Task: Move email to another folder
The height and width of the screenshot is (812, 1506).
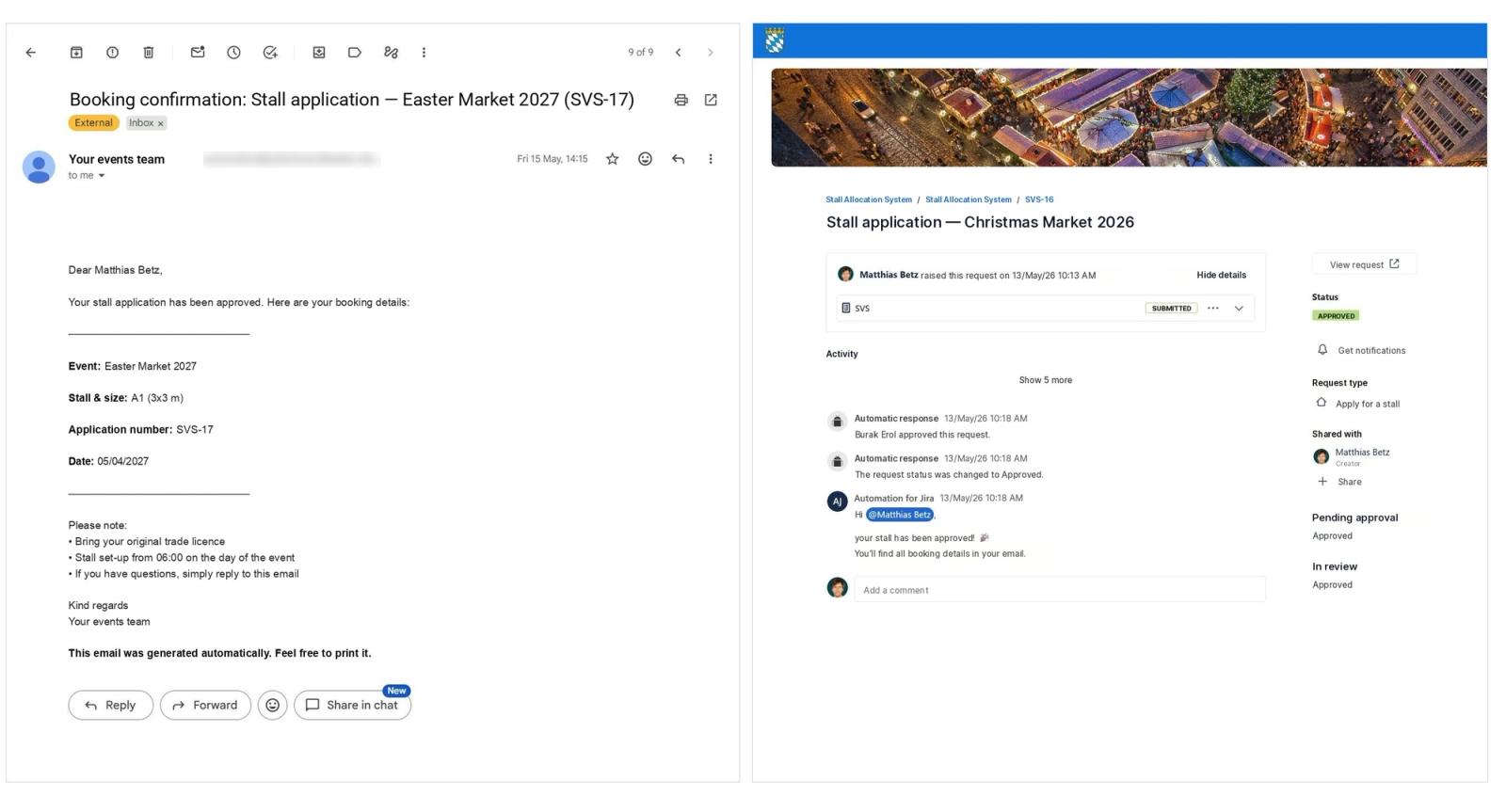Action: point(319,53)
